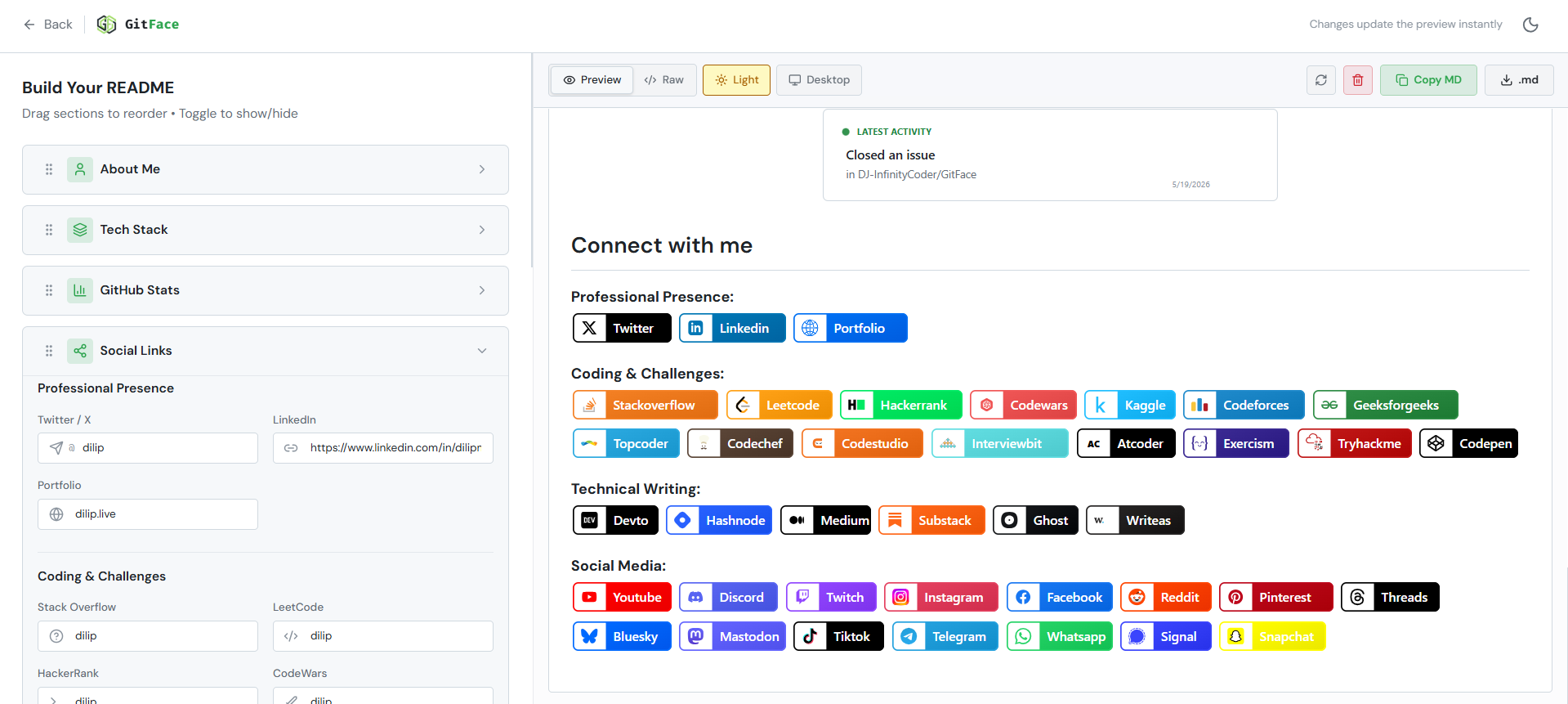Screen dimensions: 1568x704
Task: Click the refresh preview icon
Action: 1321,80
